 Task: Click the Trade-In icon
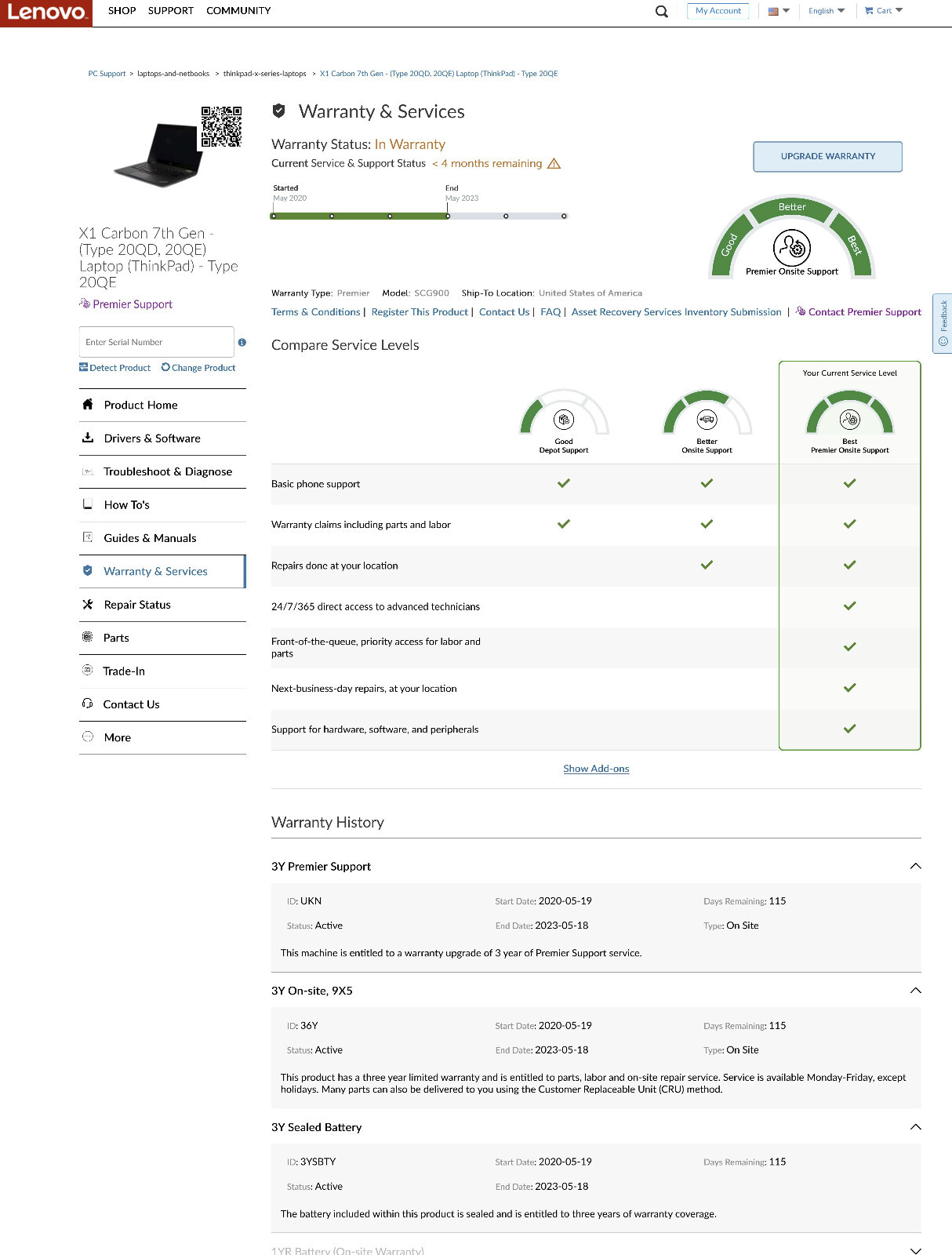(x=88, y=671)
